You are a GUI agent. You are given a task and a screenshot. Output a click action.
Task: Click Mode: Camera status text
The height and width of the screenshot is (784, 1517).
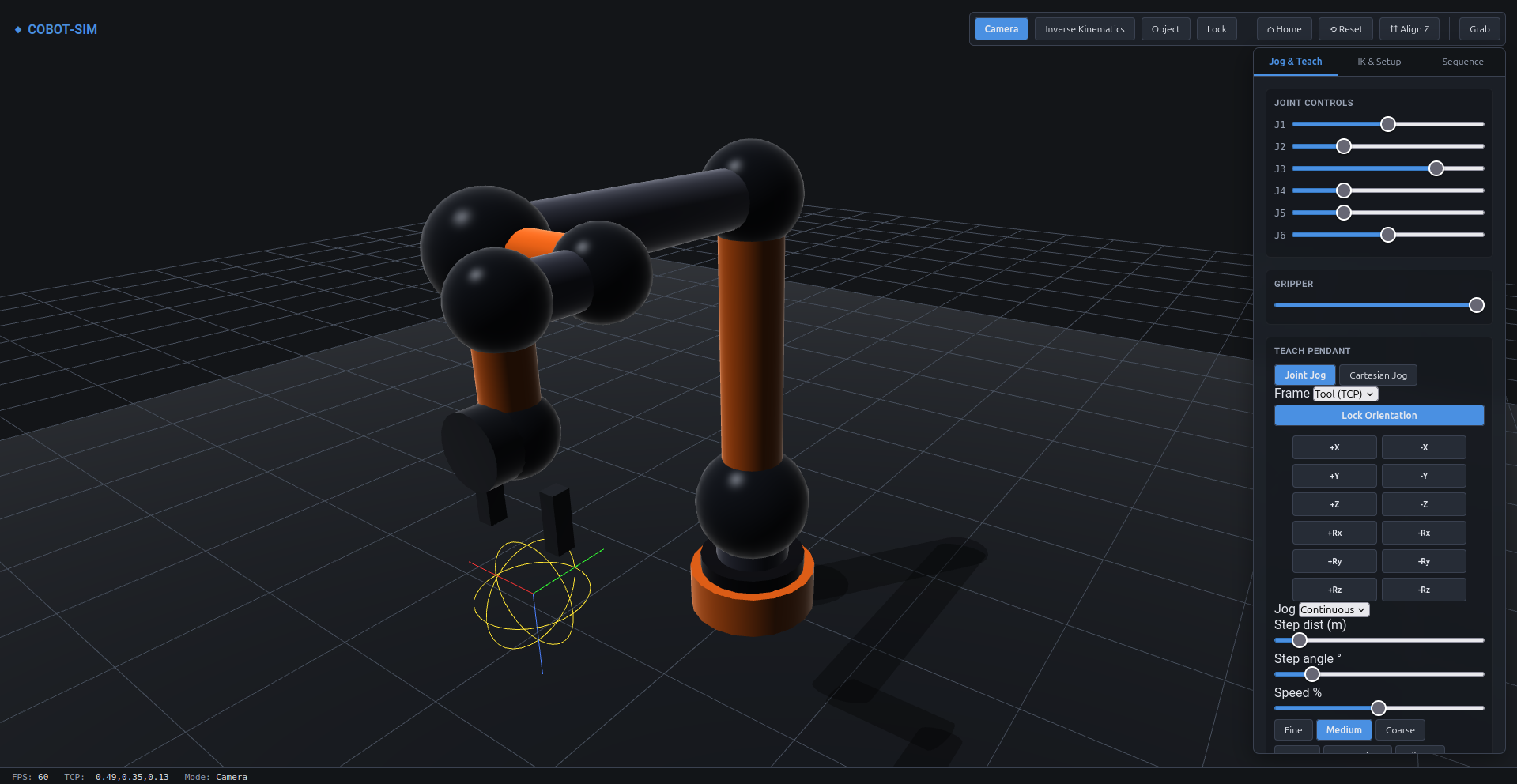pos(216,777)
